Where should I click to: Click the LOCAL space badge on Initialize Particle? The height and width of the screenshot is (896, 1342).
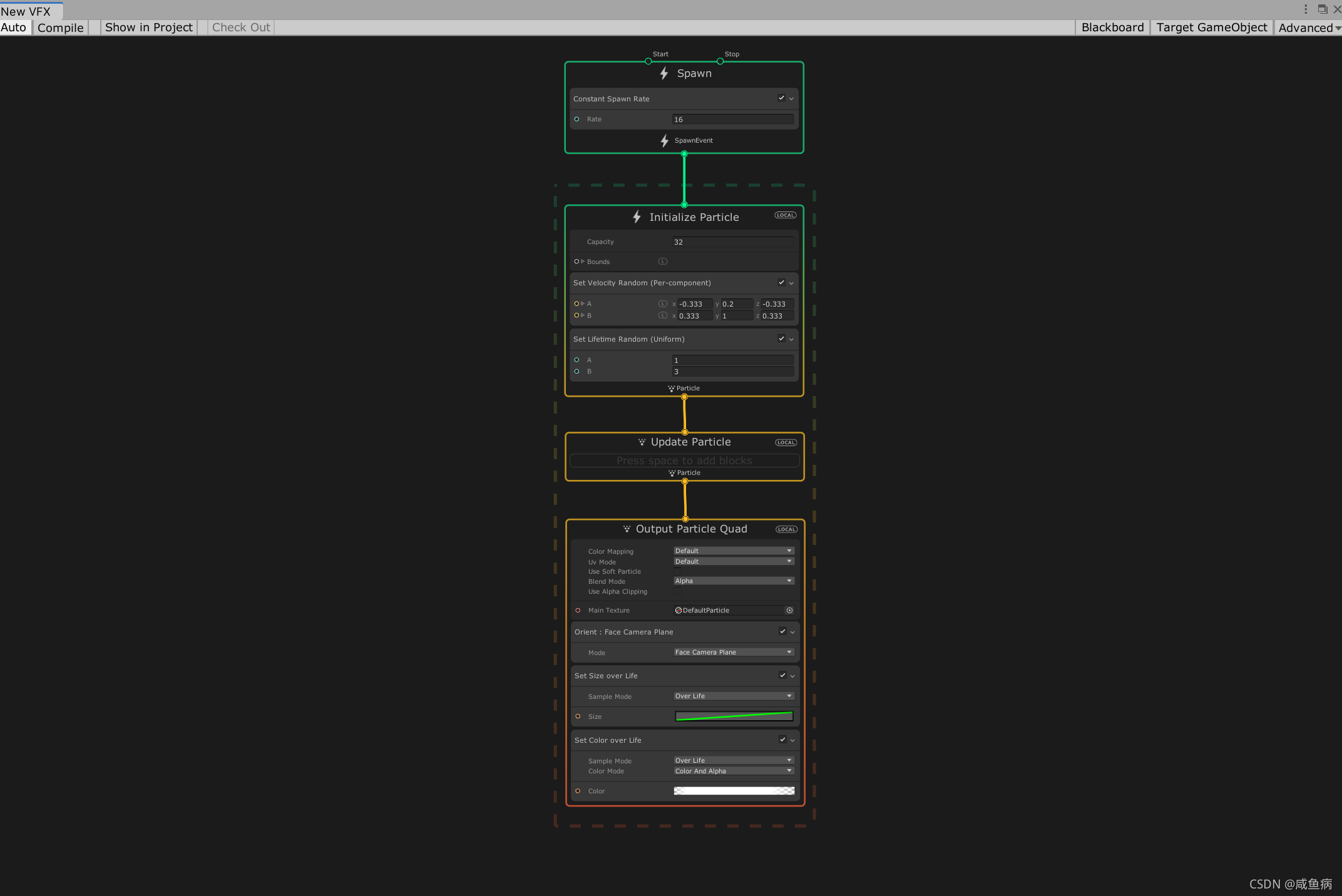pos(785,215)
